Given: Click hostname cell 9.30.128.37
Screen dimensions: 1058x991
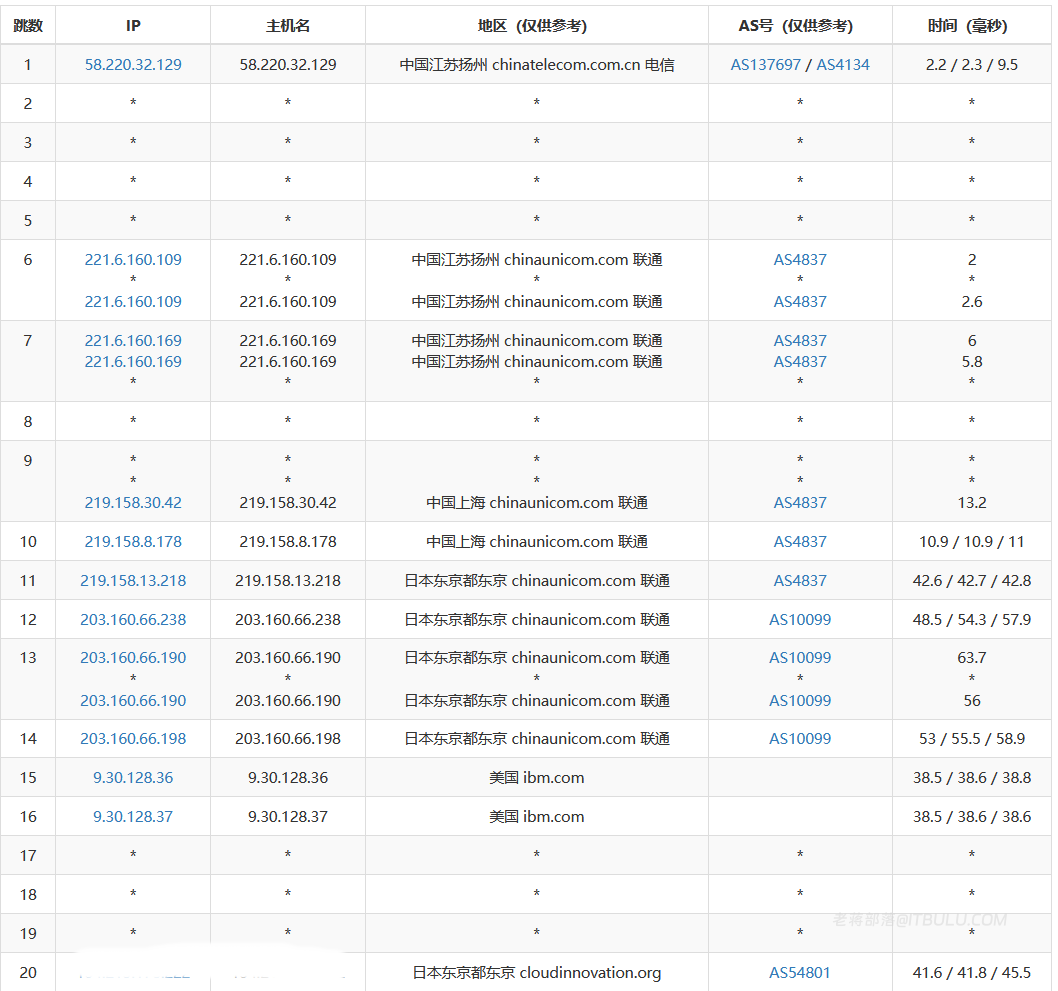Looking at the screenshot, I should (x=287, y=817).
